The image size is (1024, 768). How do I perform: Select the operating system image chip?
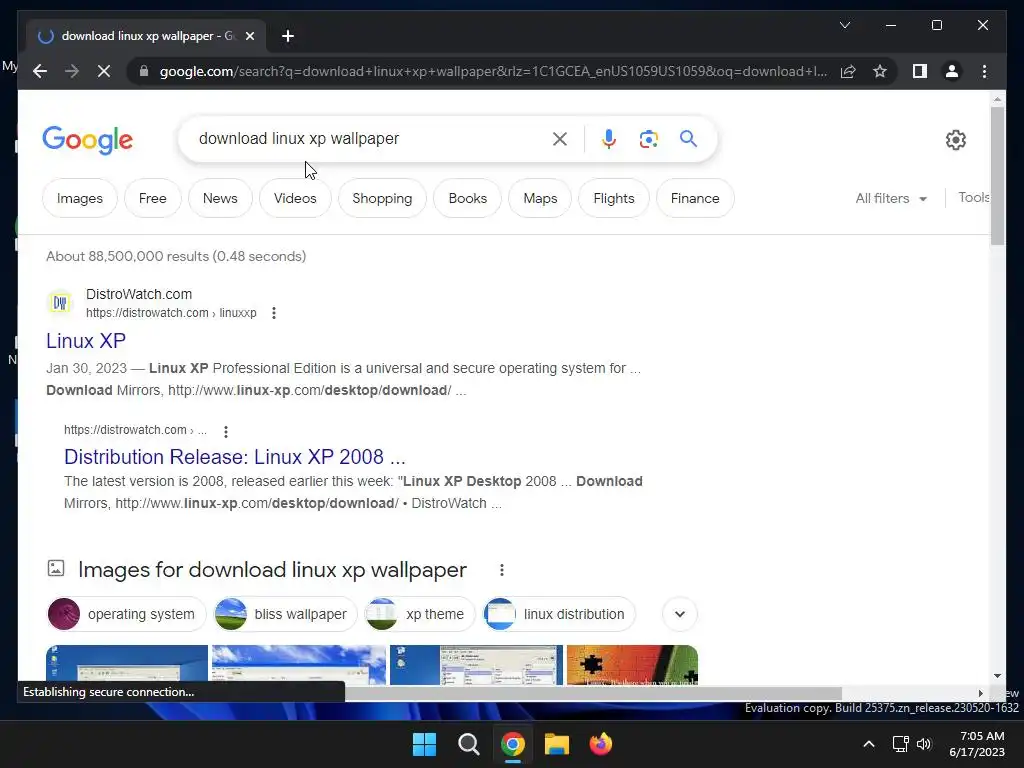tap(126, 614)
